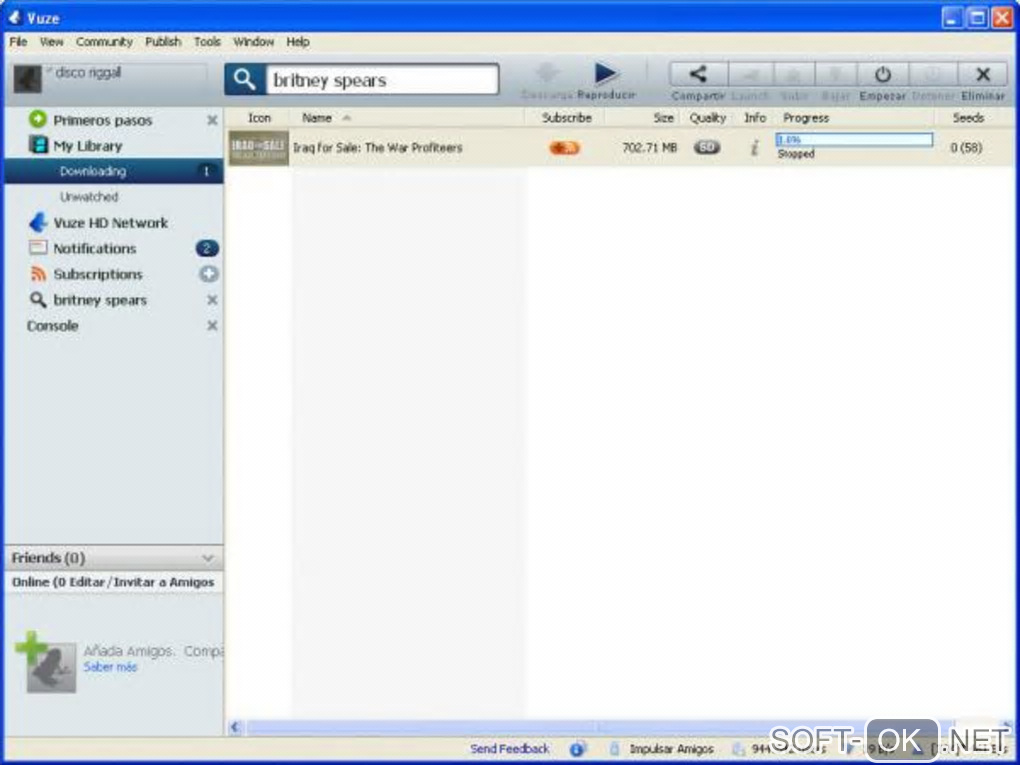The height and width of the screenshot is (765, 1020).
Task: Click the Info column header
Action: 755,118
